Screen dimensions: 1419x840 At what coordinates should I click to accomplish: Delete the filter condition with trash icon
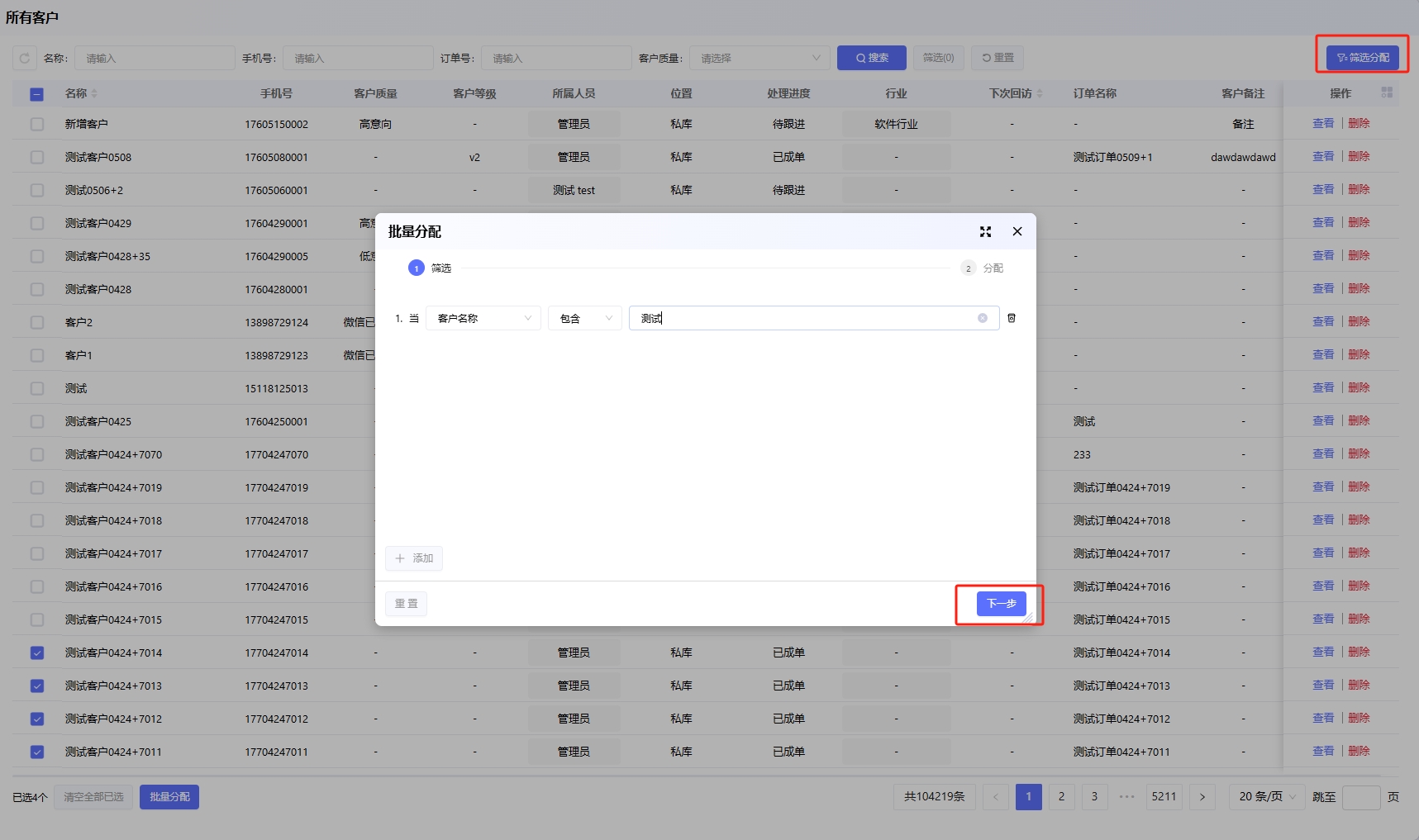[x=1011, y=318]
